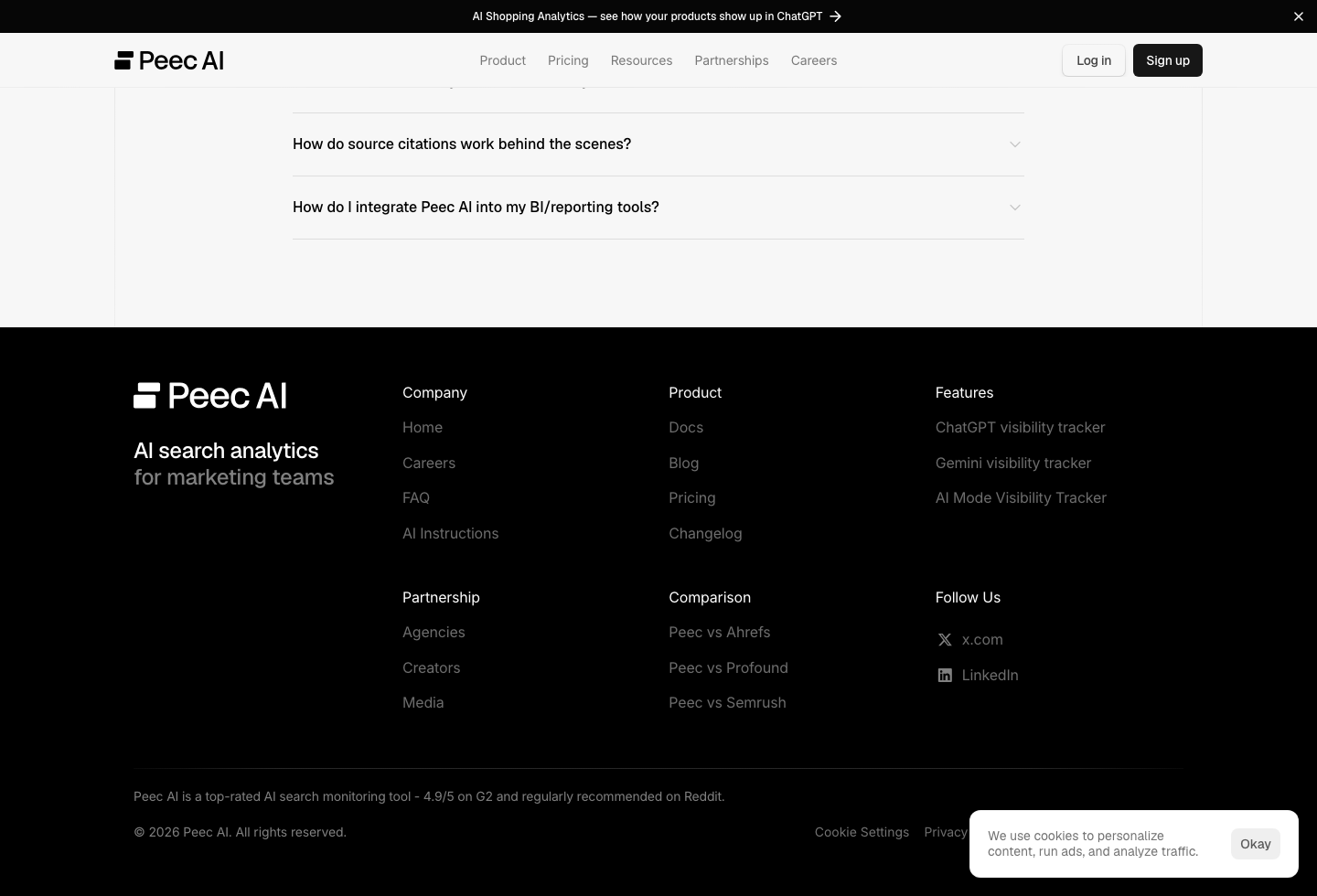Screen dimensions: 1317x896
Task: Open Pricing from the top navigation
Action: click(x=568, y=60)
